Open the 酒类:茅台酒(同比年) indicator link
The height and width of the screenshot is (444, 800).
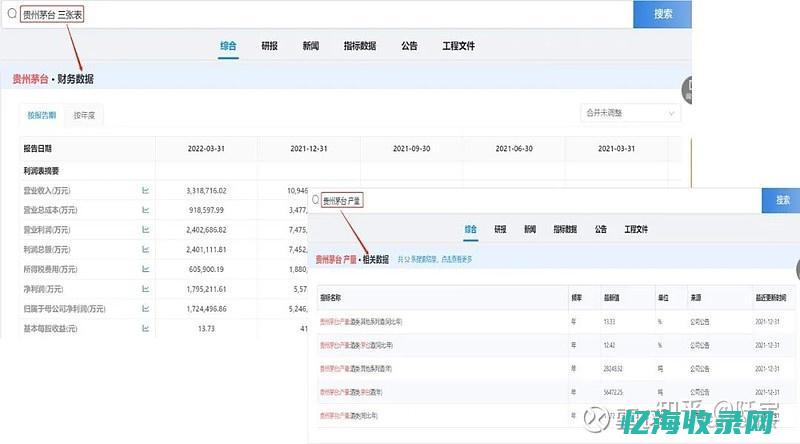[356, 345]
